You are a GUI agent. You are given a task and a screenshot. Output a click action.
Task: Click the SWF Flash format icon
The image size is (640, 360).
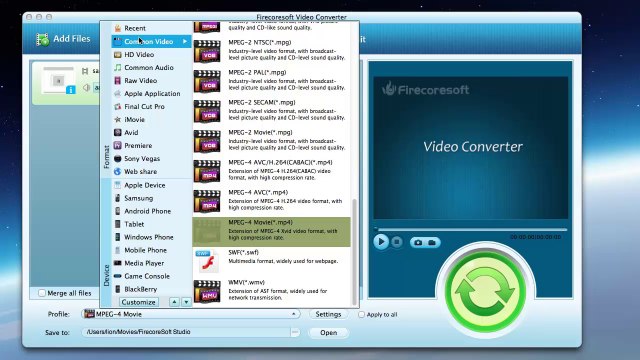(x=207, y=261)
